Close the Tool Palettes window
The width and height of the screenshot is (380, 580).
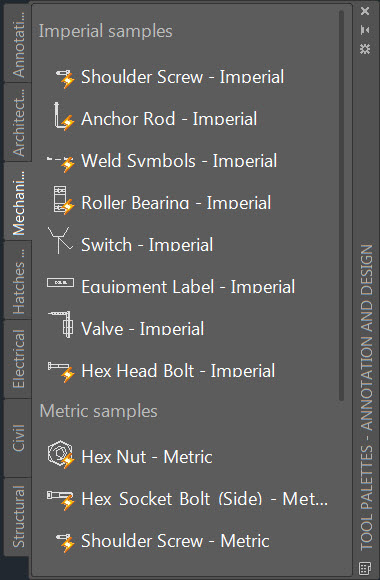click(365, 11)
